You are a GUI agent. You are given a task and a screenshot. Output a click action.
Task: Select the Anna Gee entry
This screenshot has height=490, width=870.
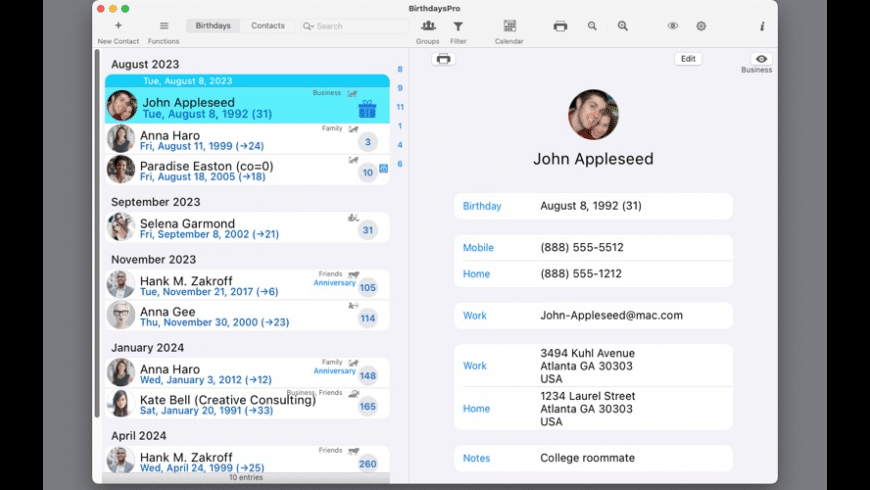pos(247,315)
